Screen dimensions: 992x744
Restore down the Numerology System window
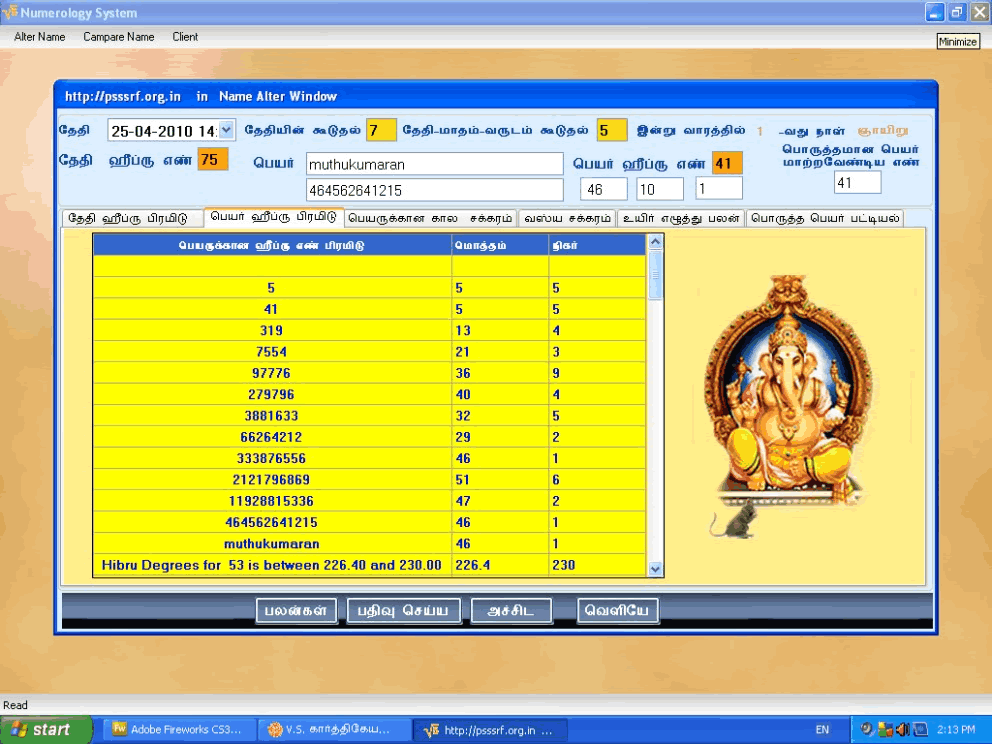957,12
